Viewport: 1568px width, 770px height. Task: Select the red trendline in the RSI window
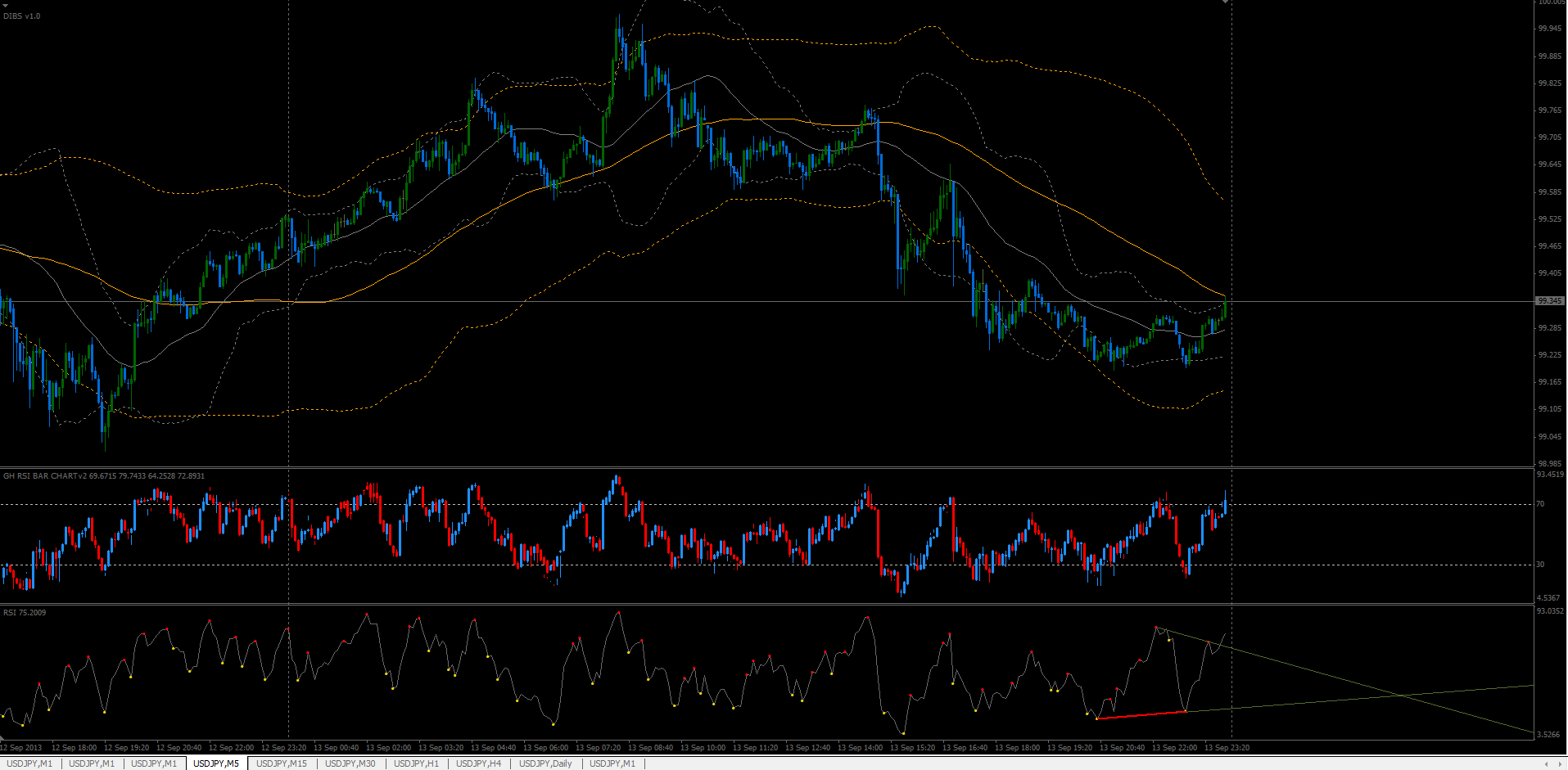click(x=1141, y=715)
